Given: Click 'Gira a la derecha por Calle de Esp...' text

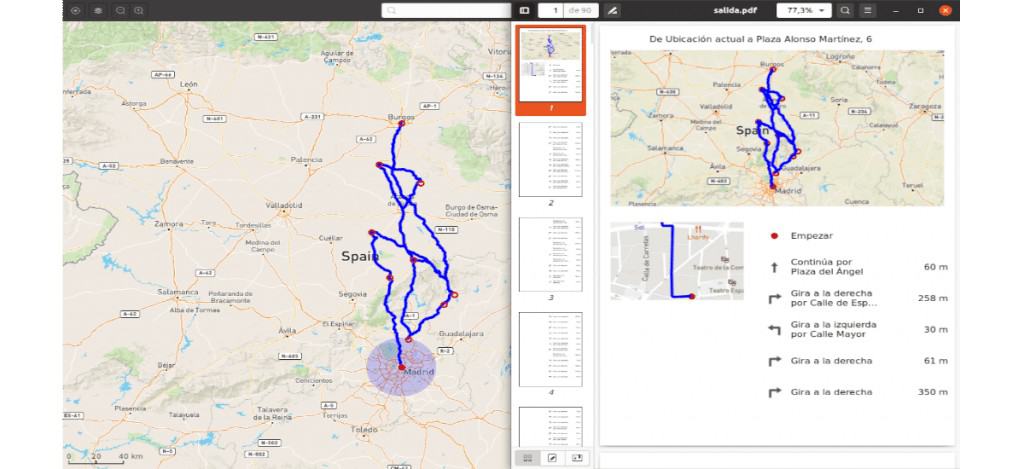Looking at the screenshot, I should pyautogui.click(x=834, y=298).
